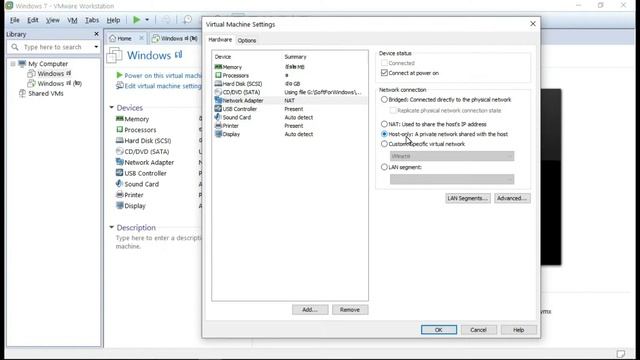This screenshot has height=360, width=640.
Task: Switch to the Hardware tab in settings
Action: coord(220,40)
